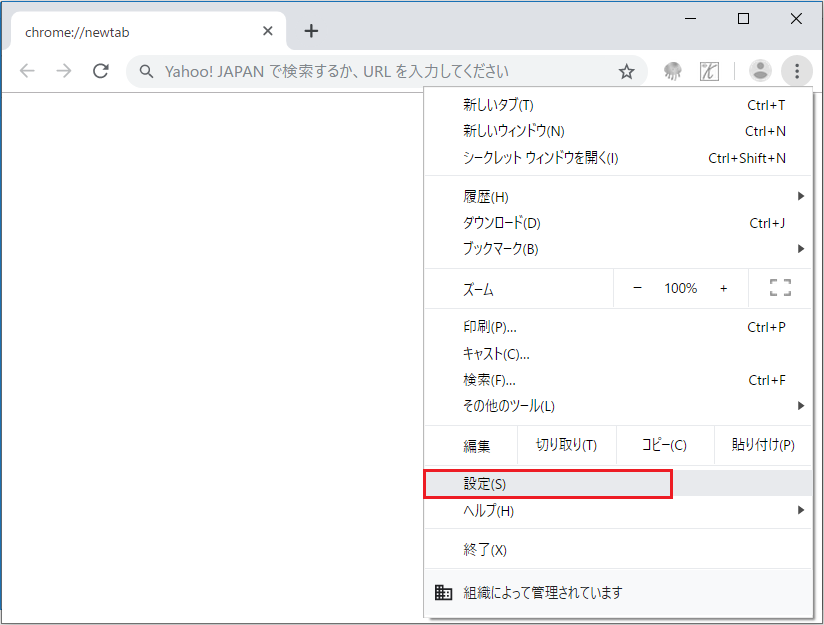This screenshot has height=625, width=824.
Task: Bookmark page with the star icon
Action: point(627,71)
